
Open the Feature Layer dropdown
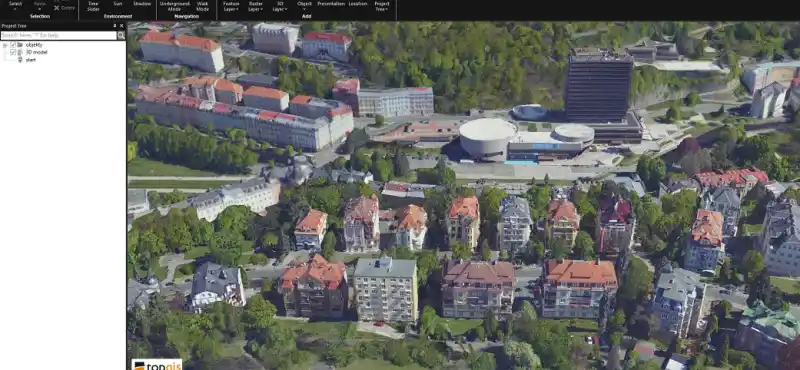[231, 6]
